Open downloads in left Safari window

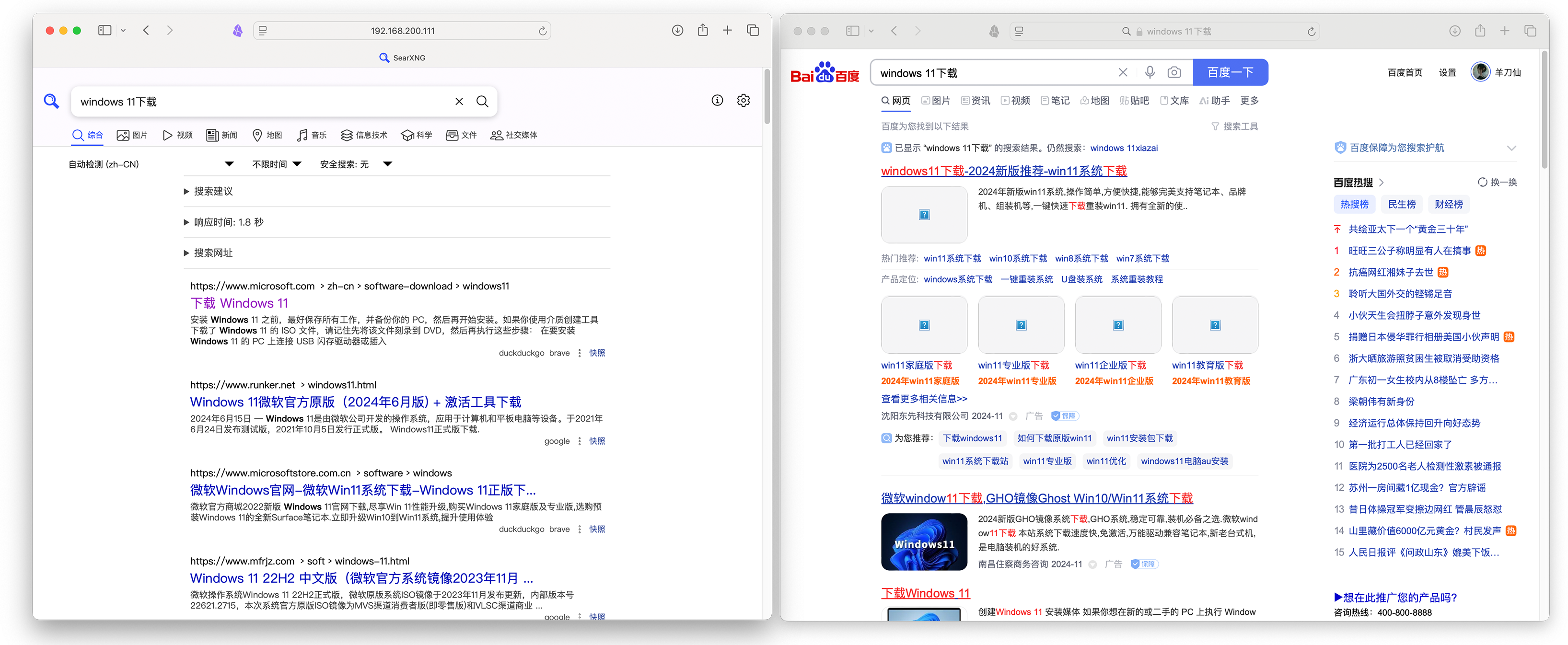click(677, 30)
